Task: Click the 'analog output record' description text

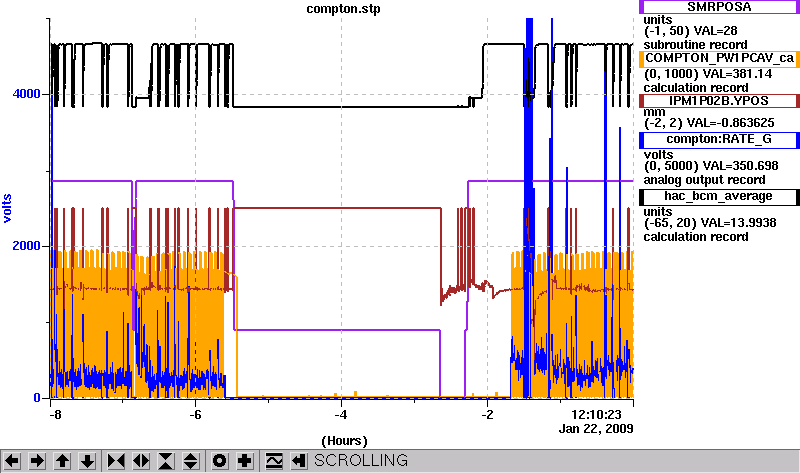Action: click(x=705, y=180)
